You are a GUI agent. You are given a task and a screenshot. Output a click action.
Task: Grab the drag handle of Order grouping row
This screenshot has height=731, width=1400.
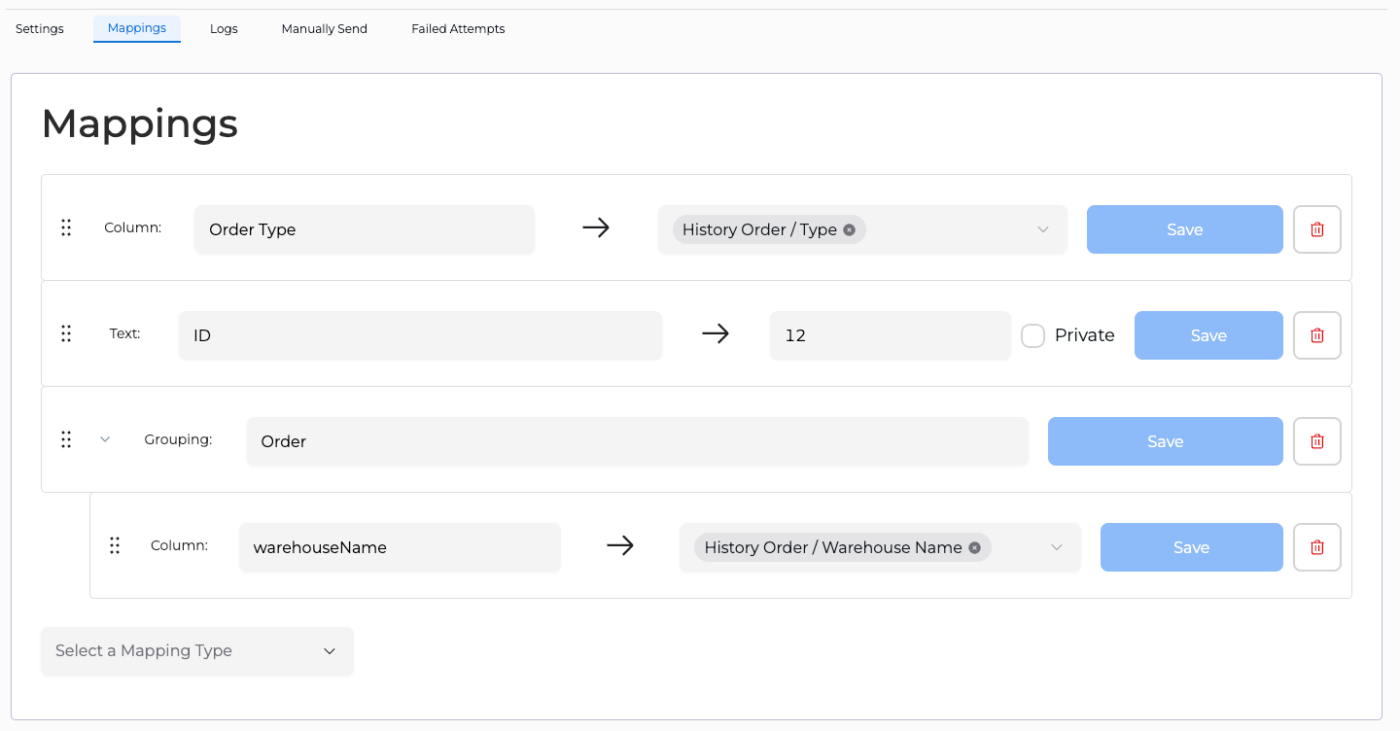click(x=66, y=440)
